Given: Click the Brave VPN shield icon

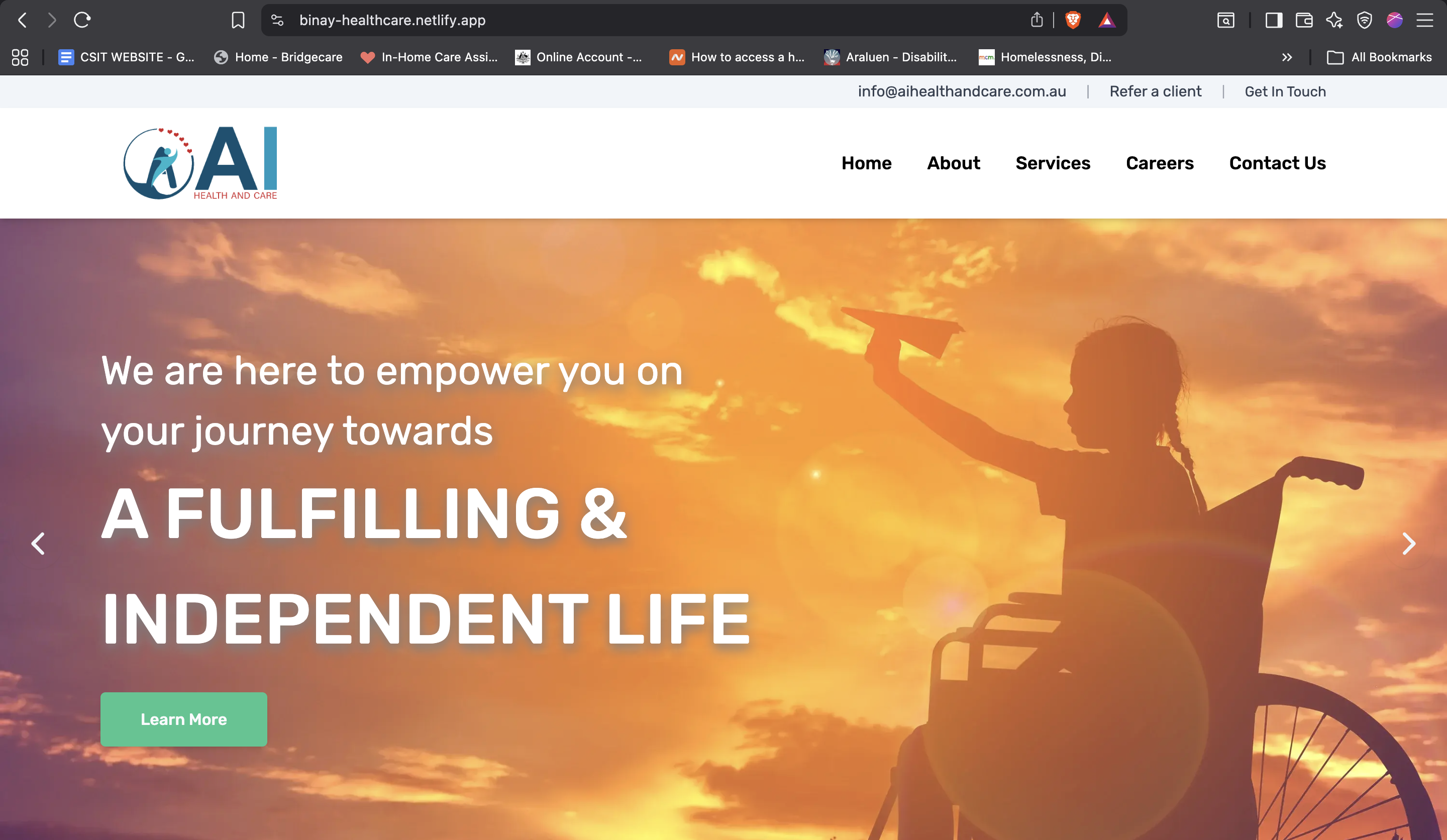Looking at the screenshot, I should pyautogui.click(x=1364, y=21).
